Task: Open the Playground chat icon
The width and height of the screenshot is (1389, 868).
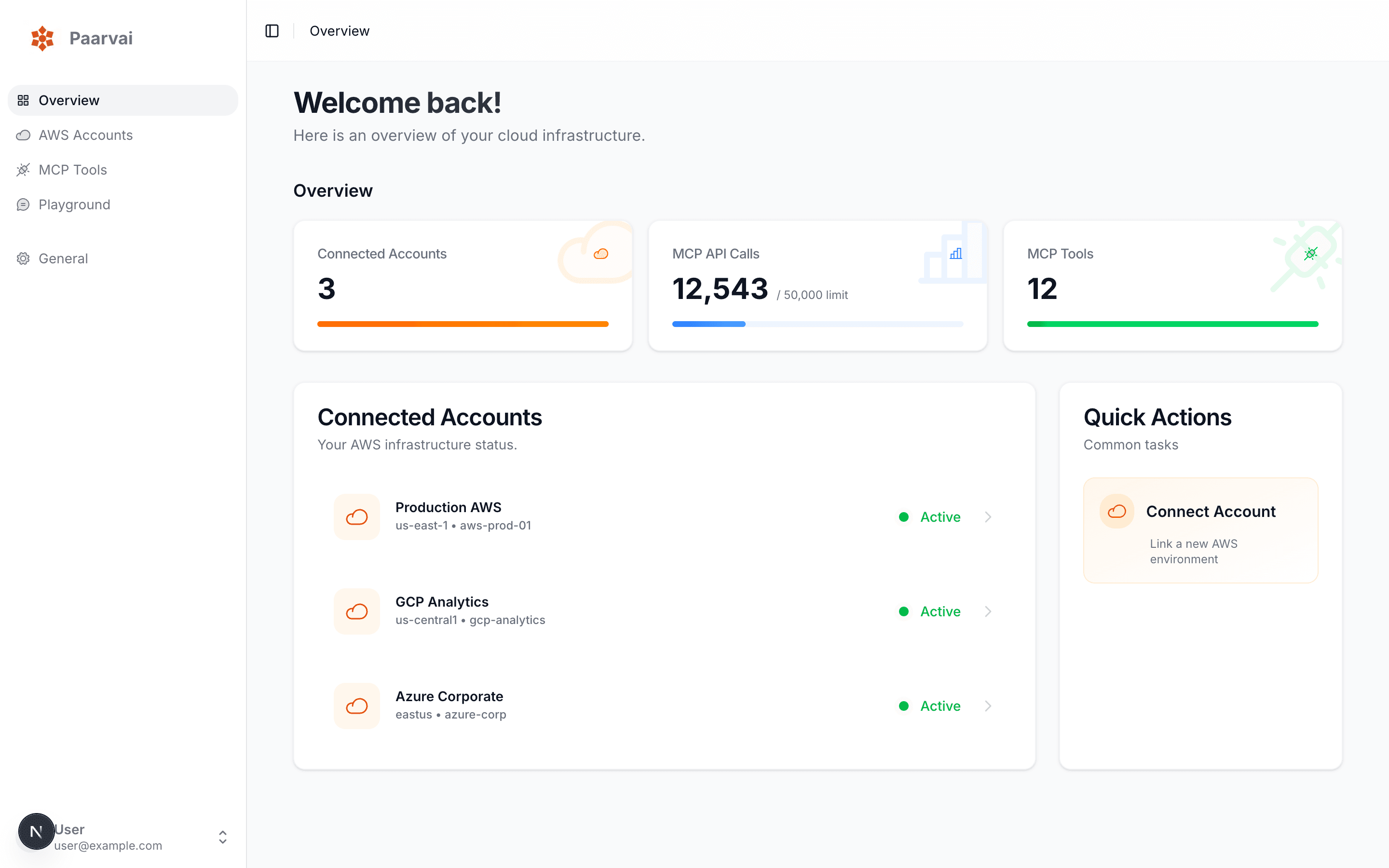Action: point(23,204)
